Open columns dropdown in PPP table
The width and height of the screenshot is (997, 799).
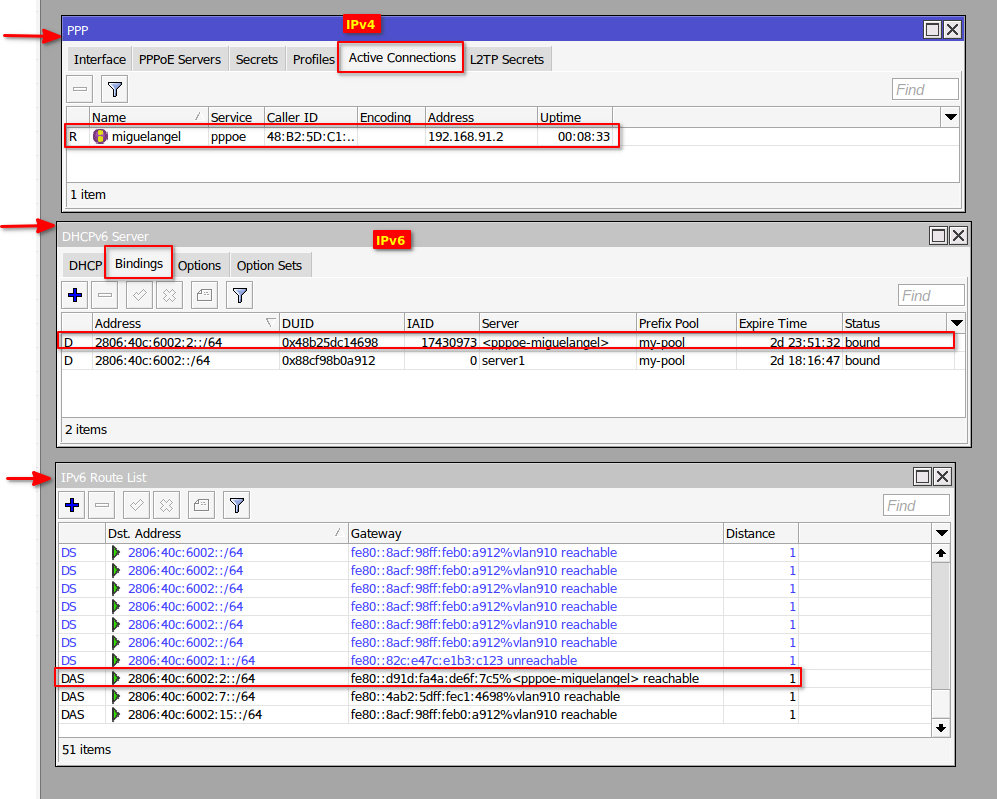point(951,117)
